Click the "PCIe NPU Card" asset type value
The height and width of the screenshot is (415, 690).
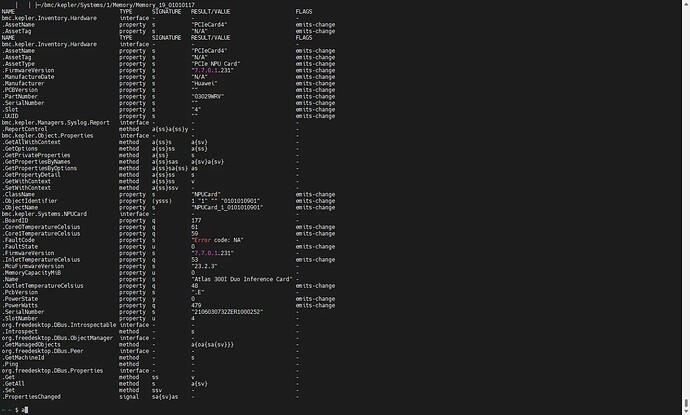[216, 64]
